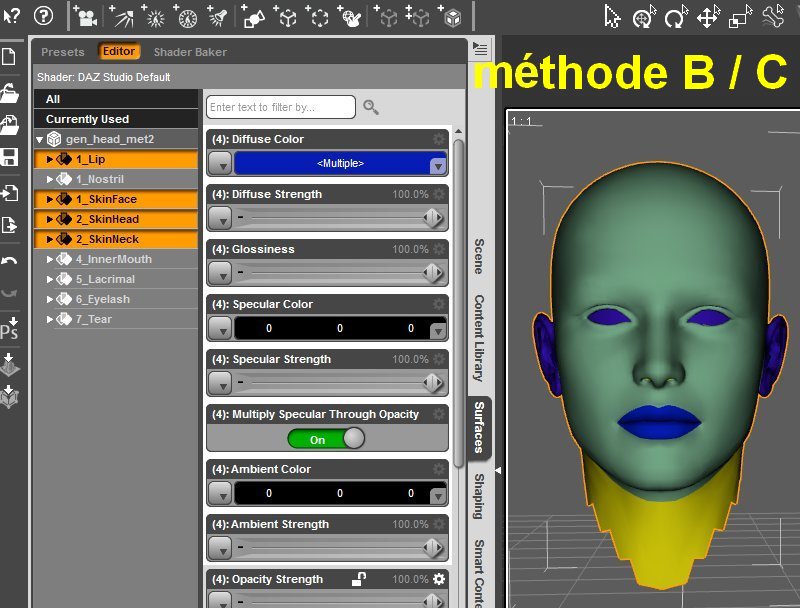
Task: Create a new flashlight-shaped linear point light
Action: coord(217,17)
